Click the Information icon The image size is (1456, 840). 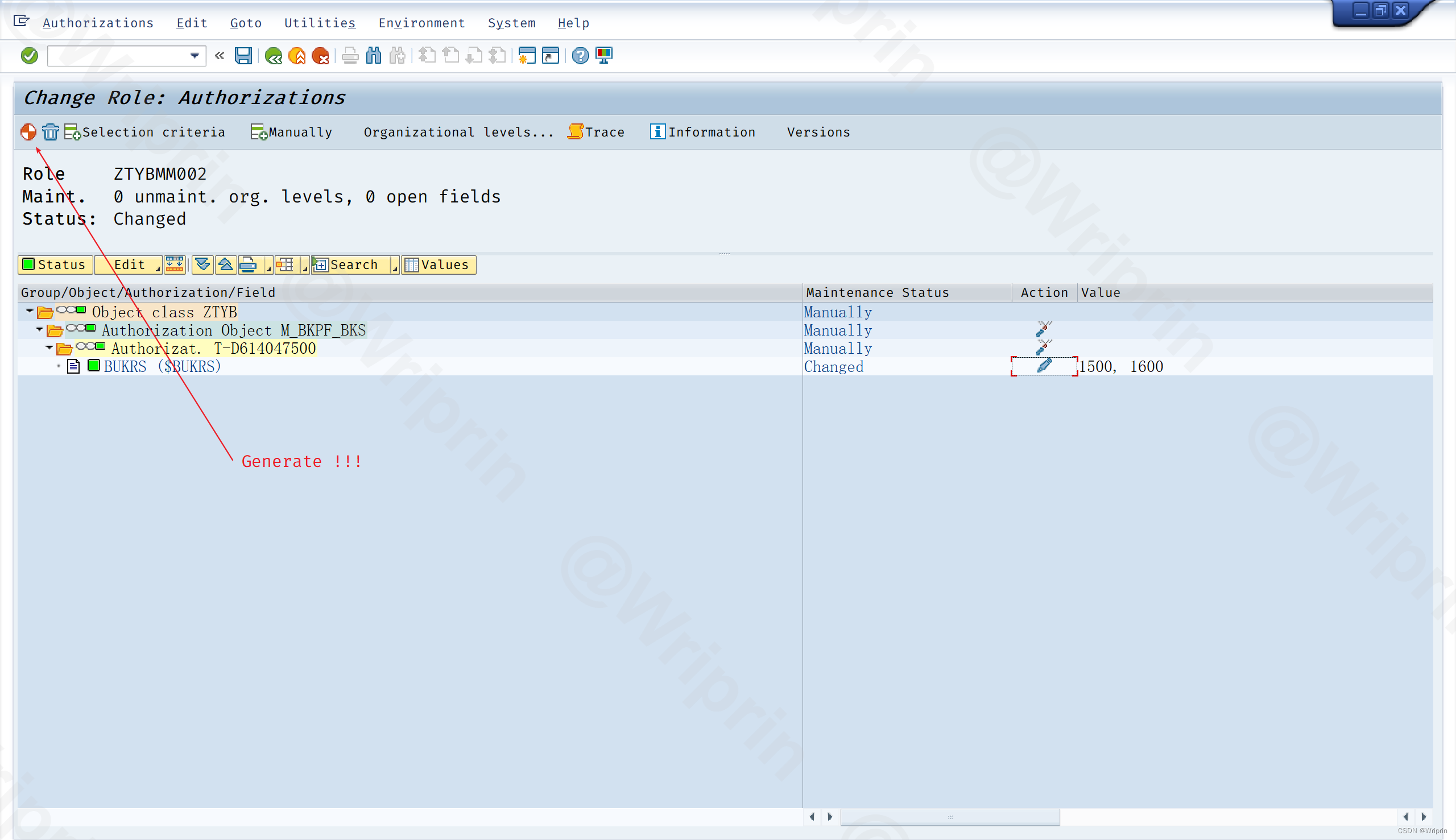[x=657, y=131]
